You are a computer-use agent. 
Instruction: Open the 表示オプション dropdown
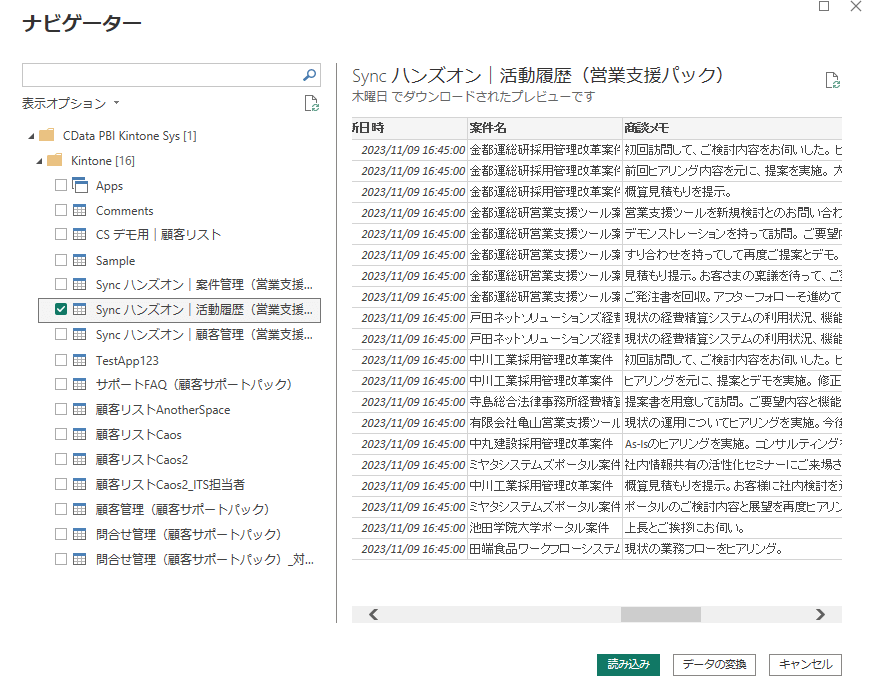[71, 103]
